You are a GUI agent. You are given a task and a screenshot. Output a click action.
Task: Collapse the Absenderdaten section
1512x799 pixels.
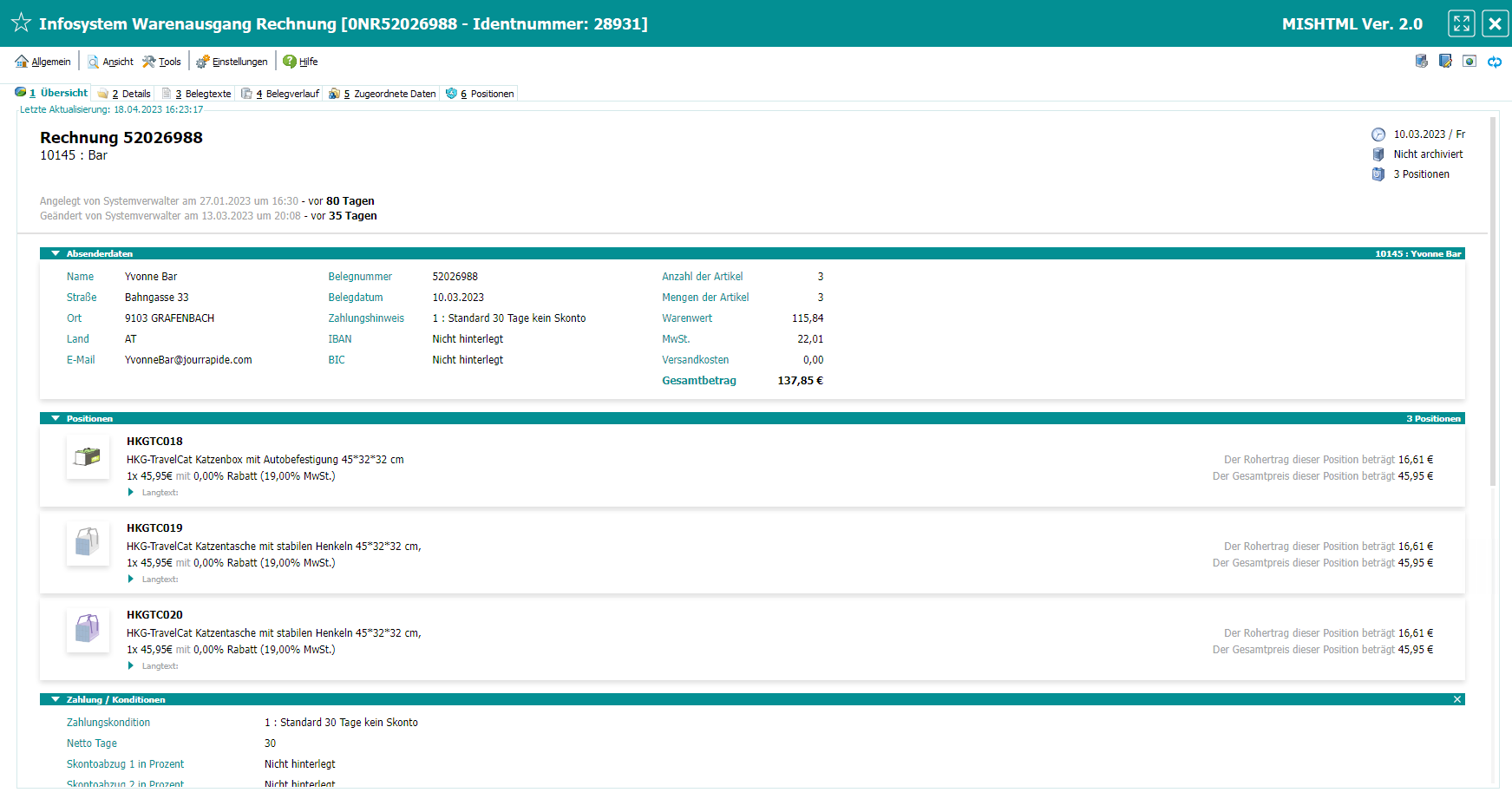(56, 254)
